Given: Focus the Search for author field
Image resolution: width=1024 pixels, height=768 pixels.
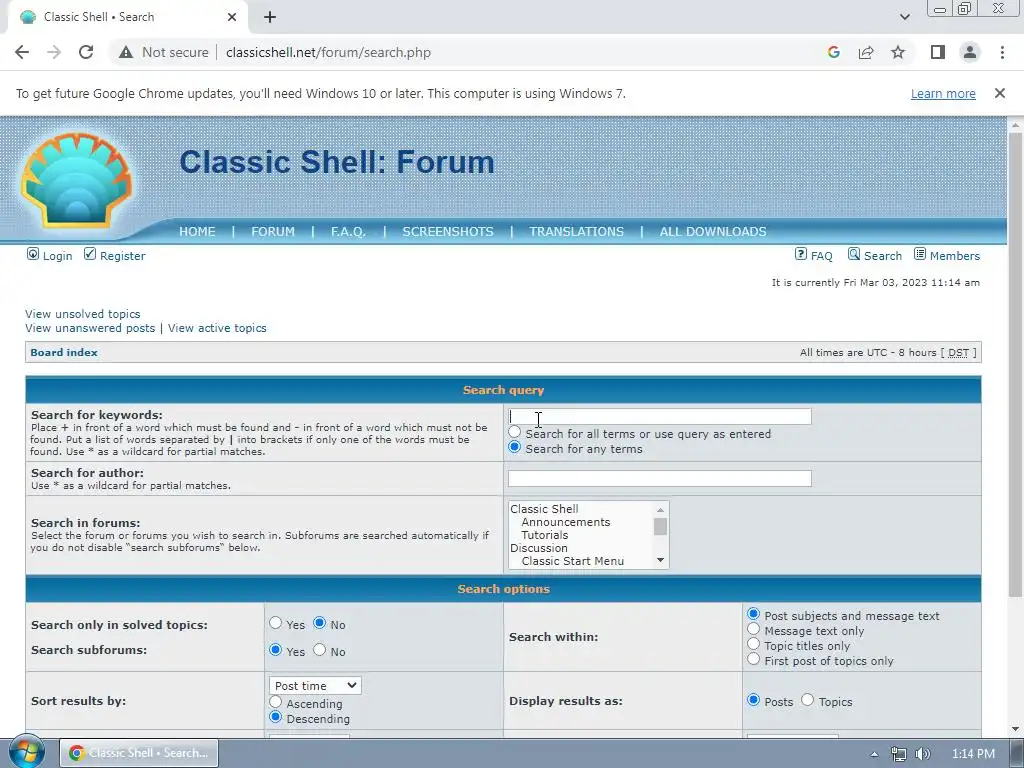Looking at the screenshot, I should click(660, 478).
